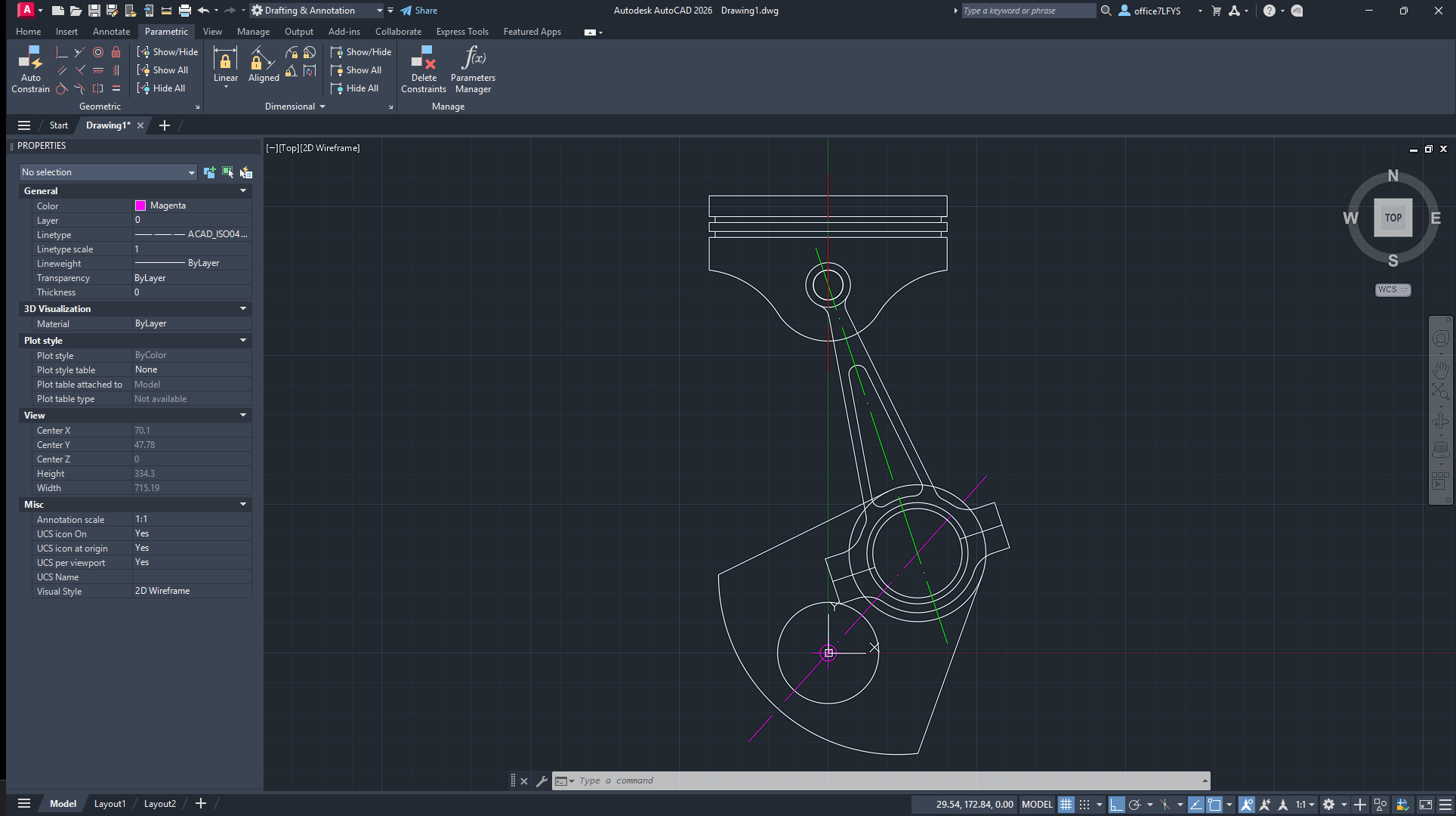The width and height of the screenshot is (1456, 816).
Task: Click the help search keyword field
Action: [1028, 11]
